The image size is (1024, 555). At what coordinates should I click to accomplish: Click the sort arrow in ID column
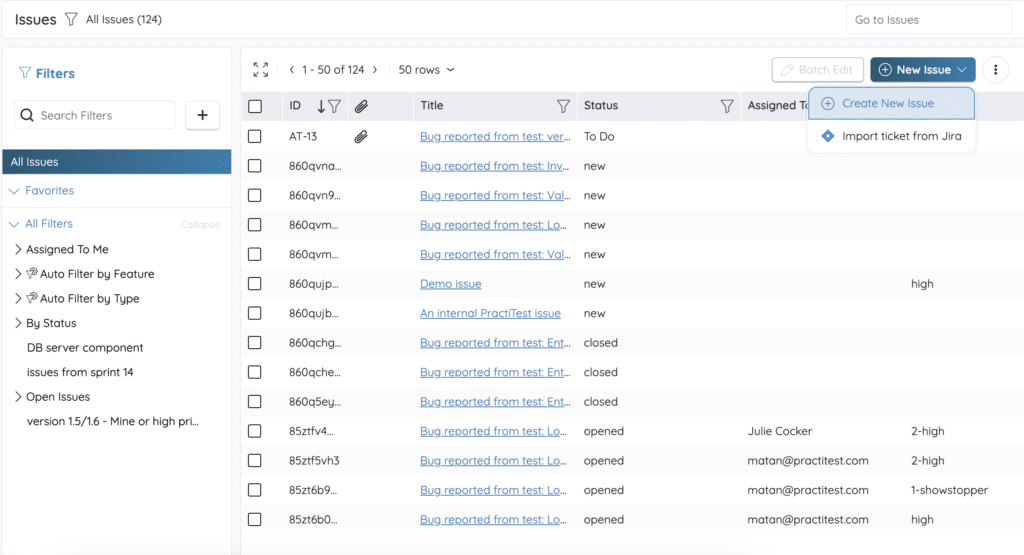point(321,106)
